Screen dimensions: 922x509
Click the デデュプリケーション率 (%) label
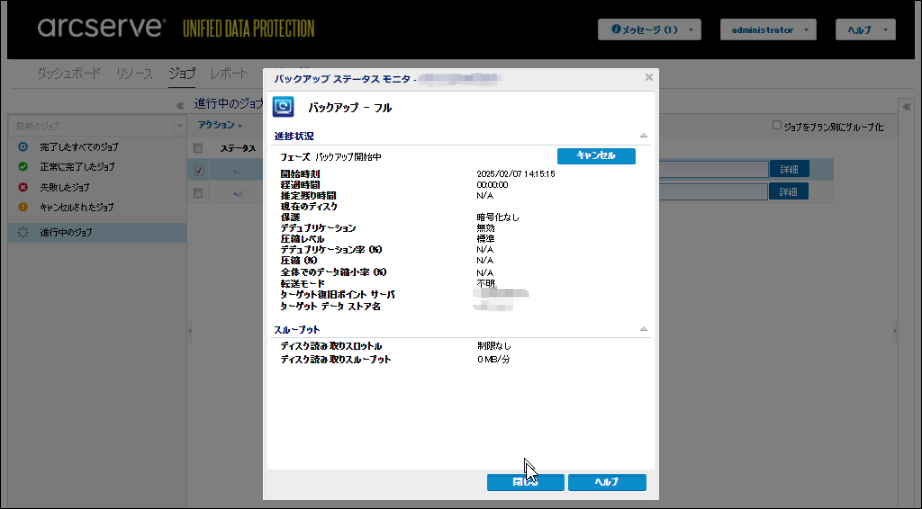pyautogui.click(x=331, y=250)
